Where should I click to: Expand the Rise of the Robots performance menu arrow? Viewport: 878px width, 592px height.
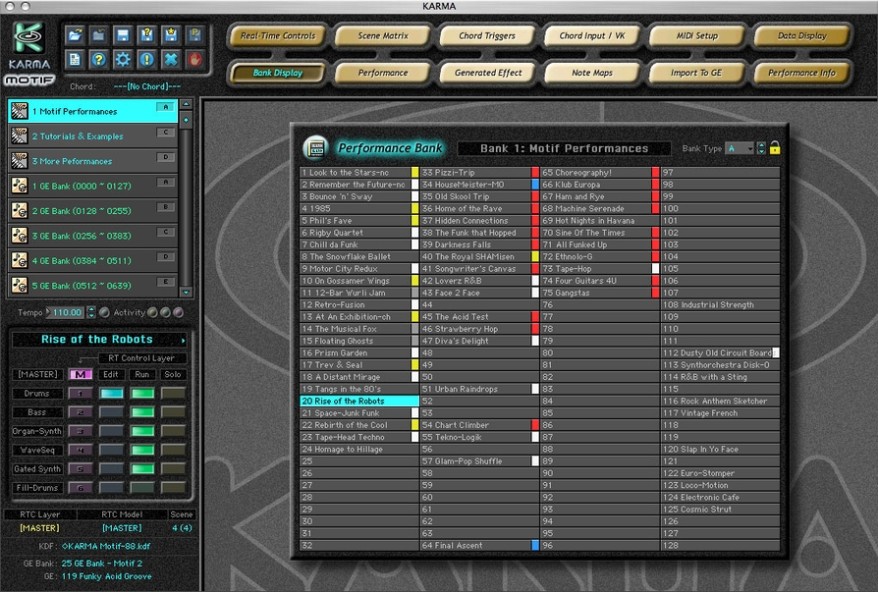click(183, 340)
